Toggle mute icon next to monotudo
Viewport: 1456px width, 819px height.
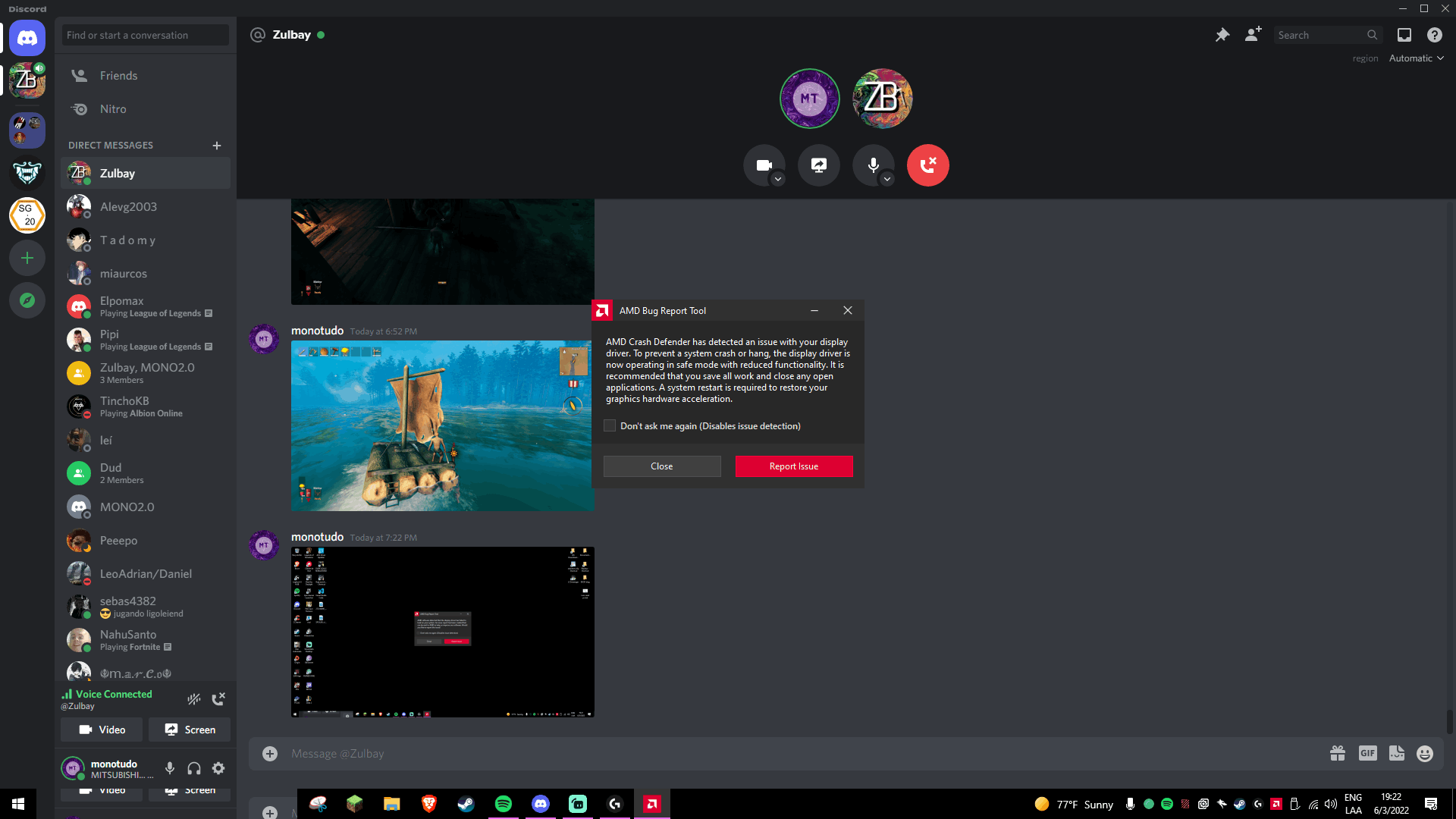pos(169,768)
